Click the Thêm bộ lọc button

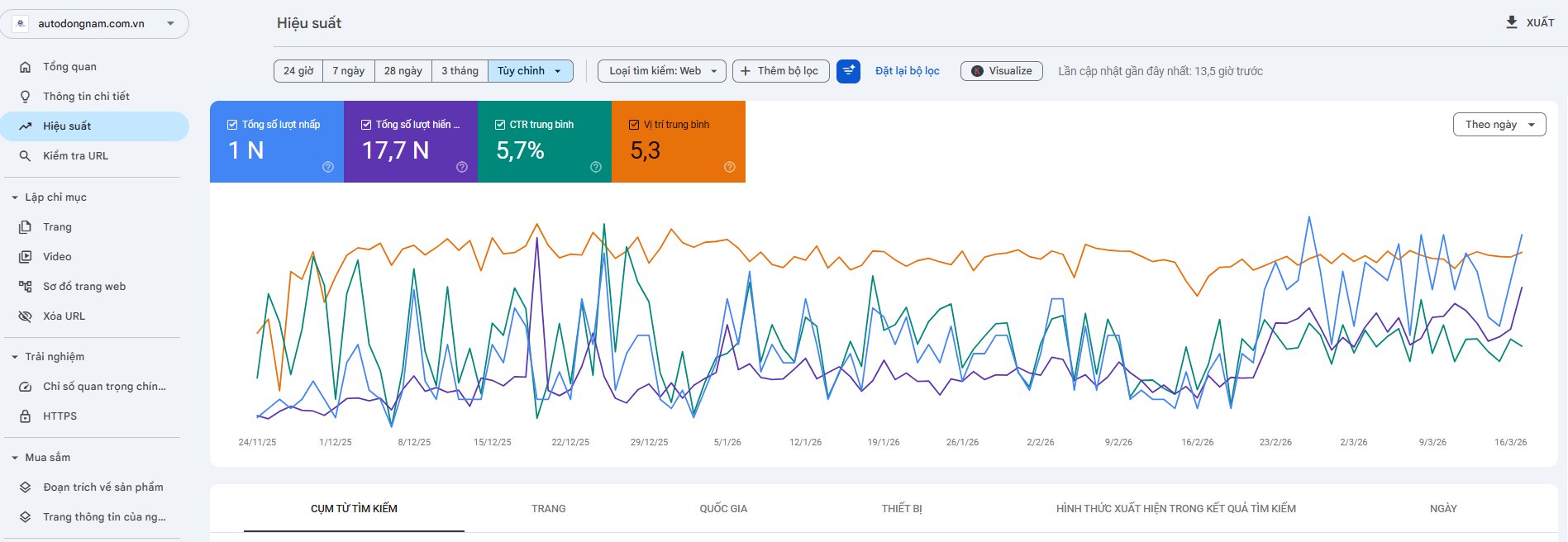pos(781,71)
